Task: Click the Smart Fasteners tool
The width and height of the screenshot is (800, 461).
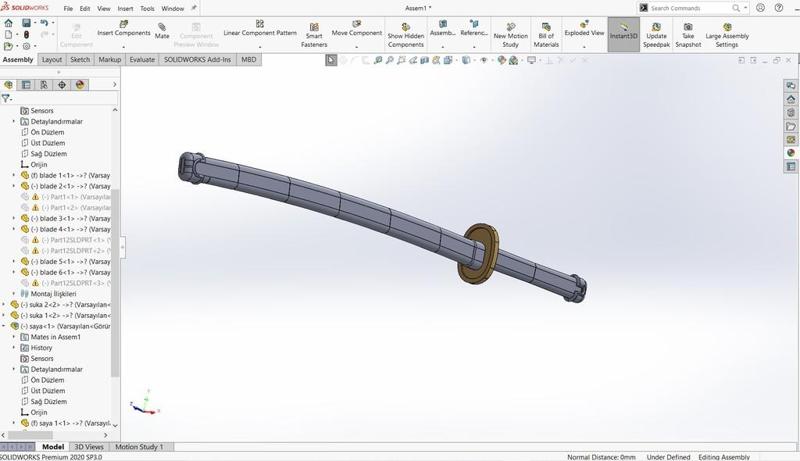Action: click(x=314, y=35)
